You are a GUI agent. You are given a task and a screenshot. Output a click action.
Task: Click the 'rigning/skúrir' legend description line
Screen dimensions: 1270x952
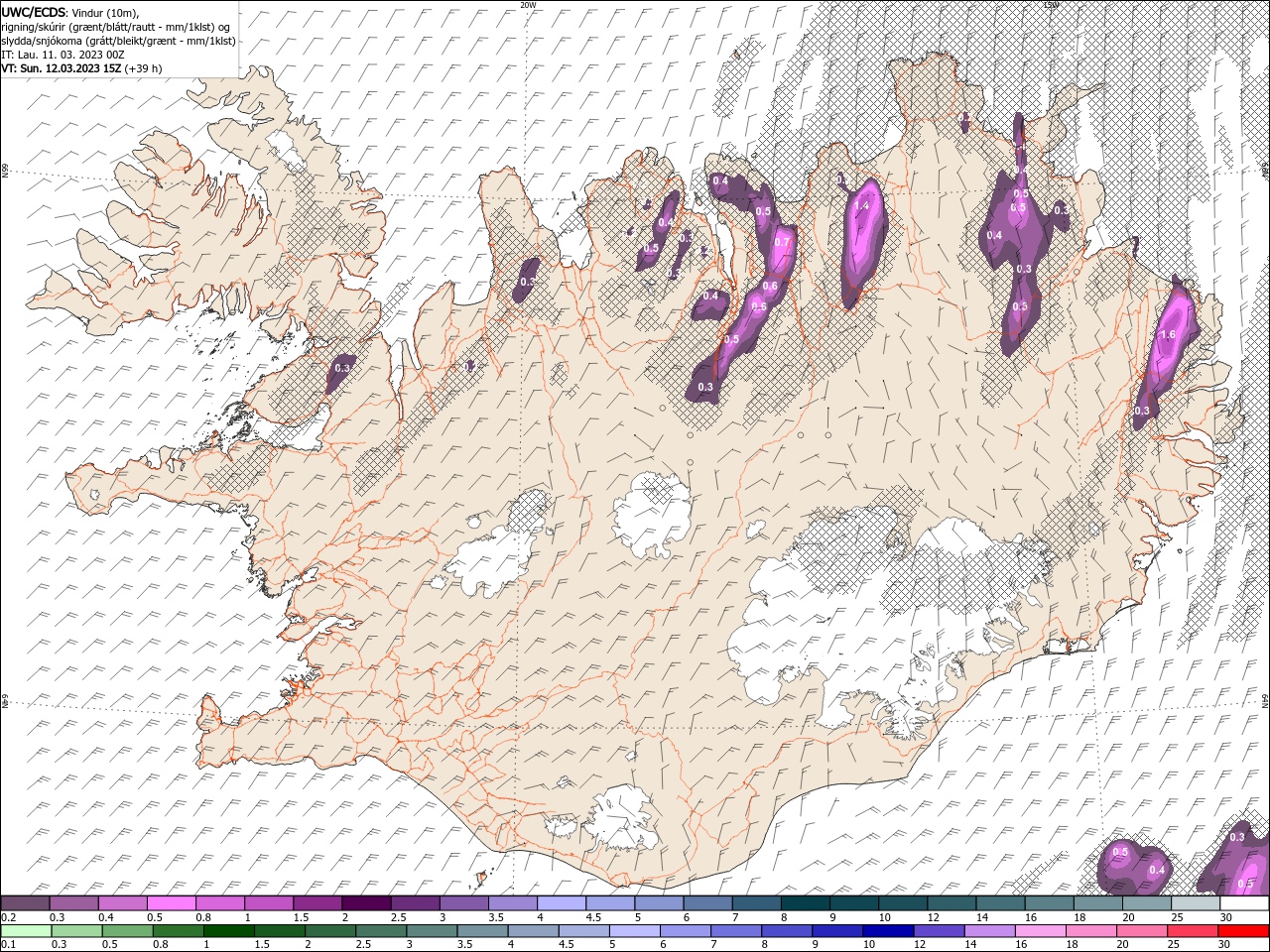tap(116, 26)
